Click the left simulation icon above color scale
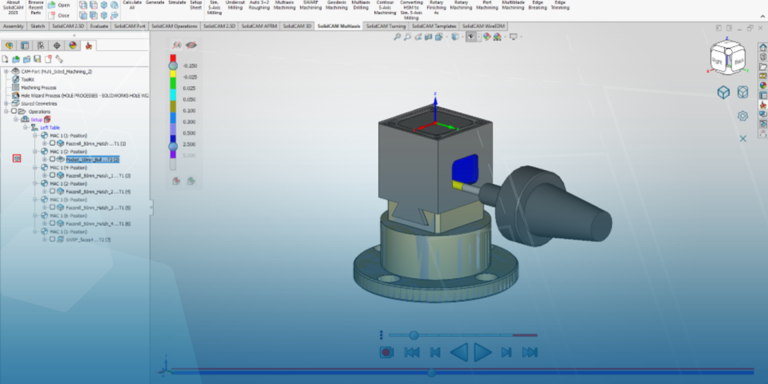The width and height of the screenshot is (768, 384). 176,45
